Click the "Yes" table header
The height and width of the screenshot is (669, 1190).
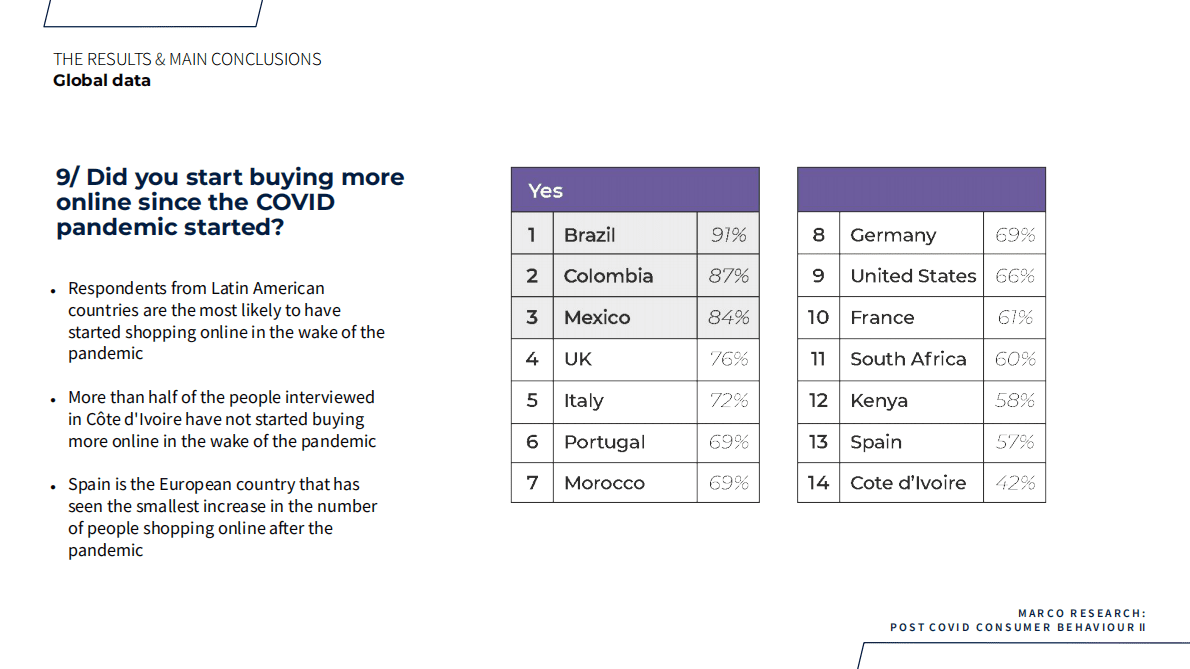546,190
